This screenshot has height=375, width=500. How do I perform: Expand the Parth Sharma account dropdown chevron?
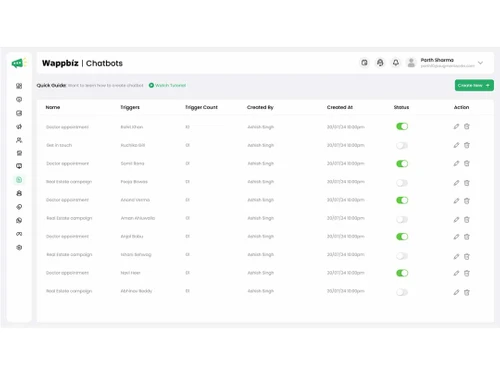tap(480, 63)
